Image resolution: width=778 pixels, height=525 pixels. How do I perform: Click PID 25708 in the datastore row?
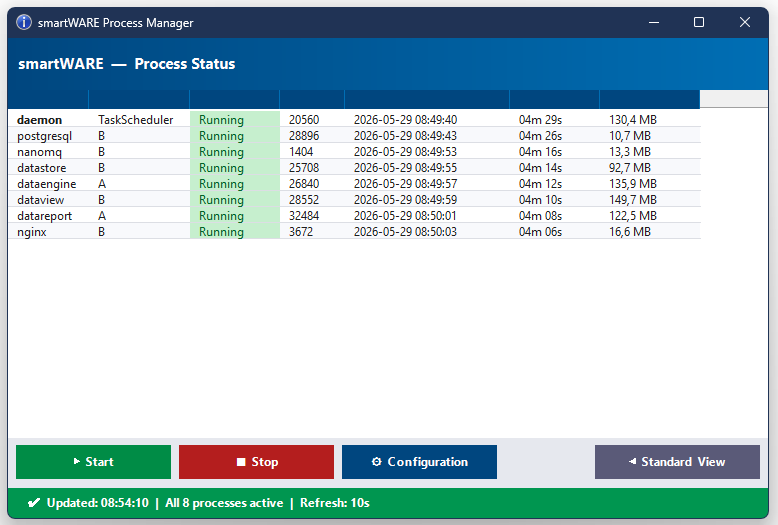[x=304, y=168]
